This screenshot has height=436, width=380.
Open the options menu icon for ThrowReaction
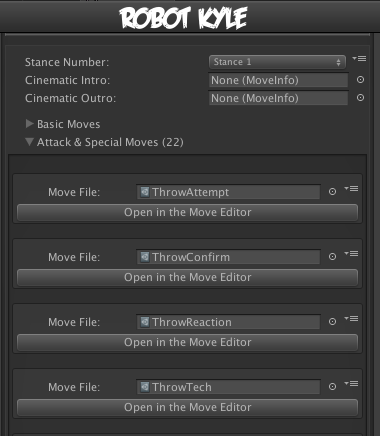coord(351,319)
